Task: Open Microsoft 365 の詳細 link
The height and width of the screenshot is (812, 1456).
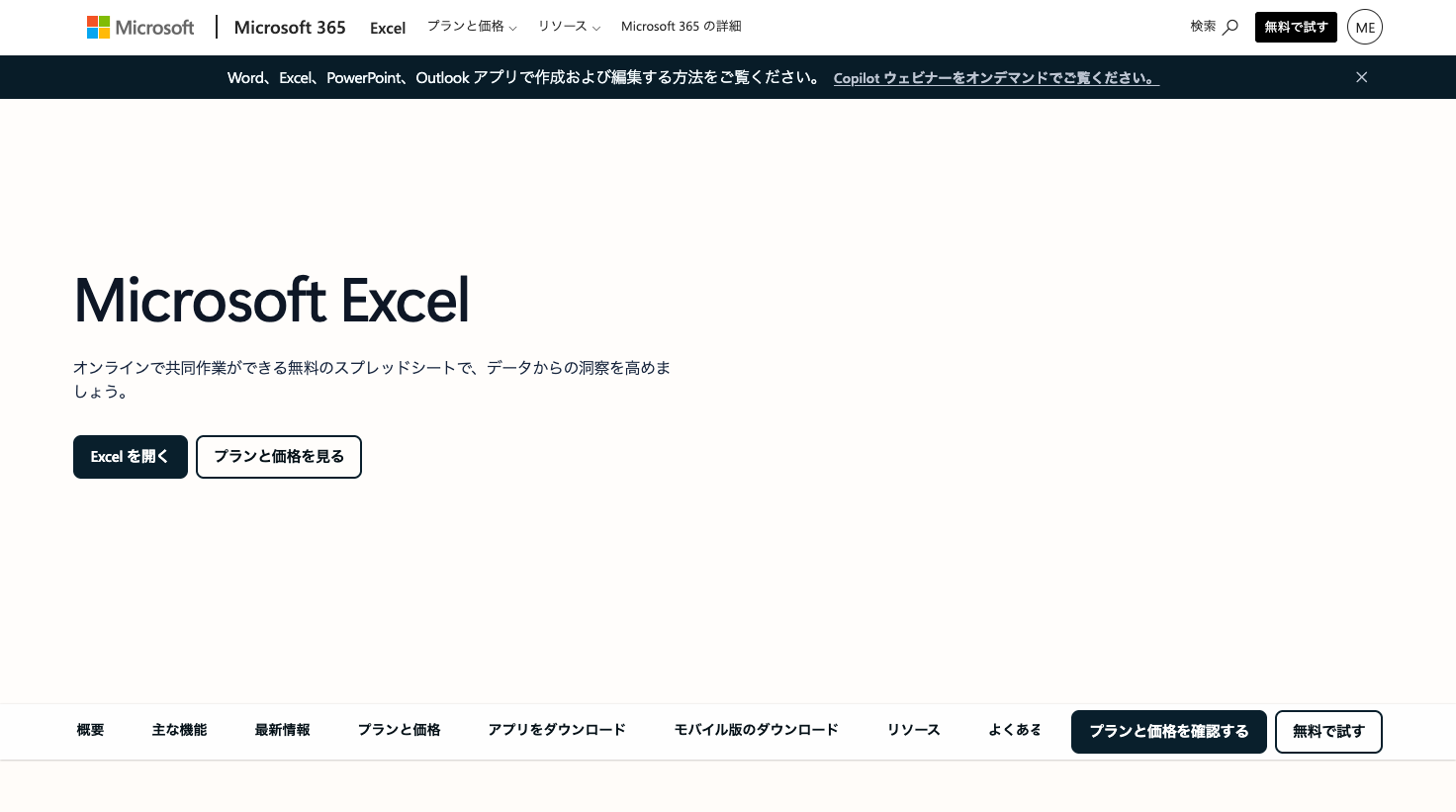Action: click(x=682, y=27)
